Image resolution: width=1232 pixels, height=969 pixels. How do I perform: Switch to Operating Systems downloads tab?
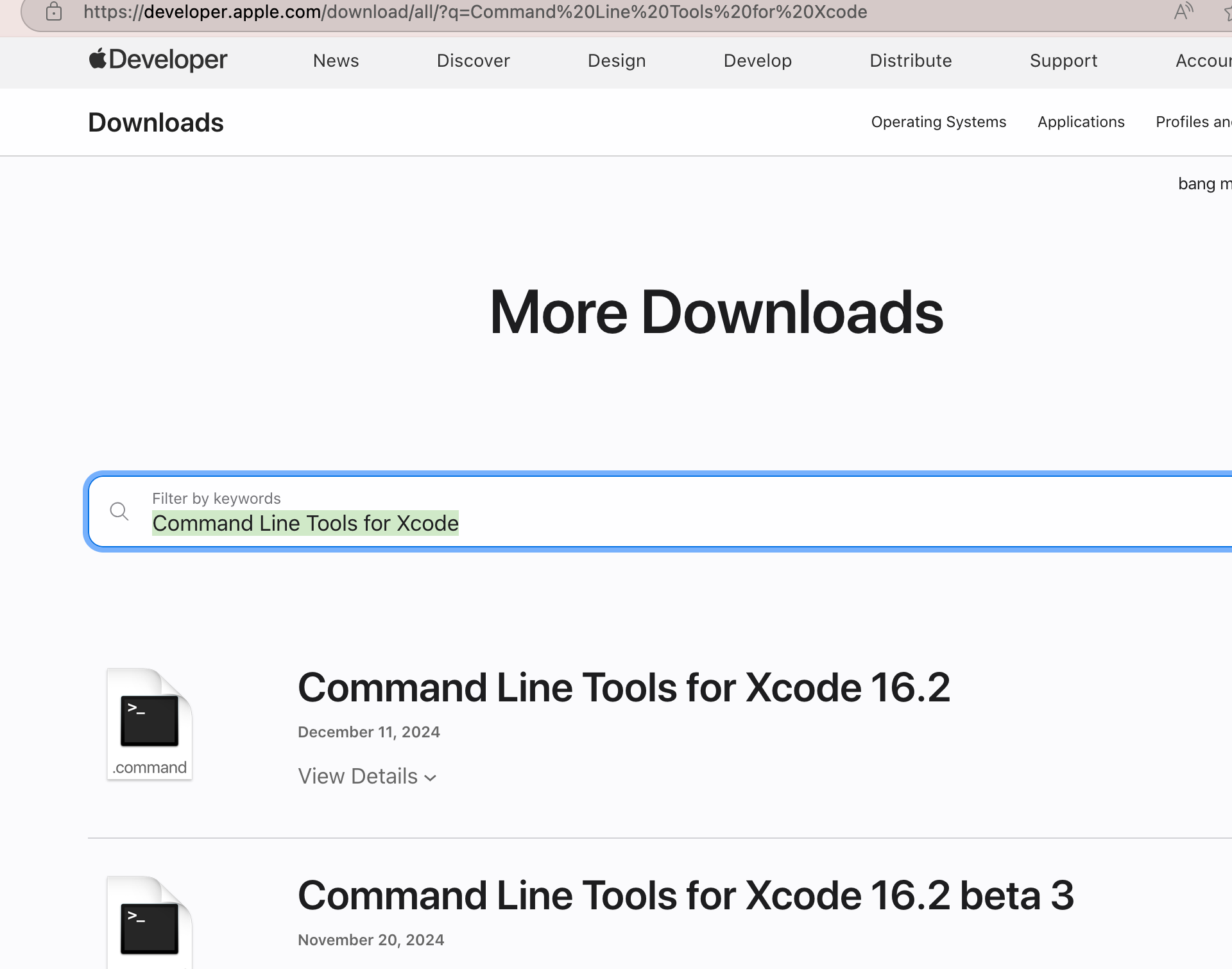[938, 122]
